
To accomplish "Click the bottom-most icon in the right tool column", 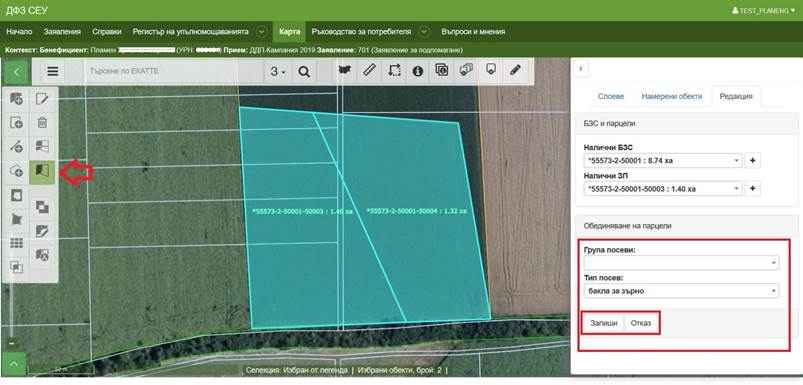I will (42, 255).
